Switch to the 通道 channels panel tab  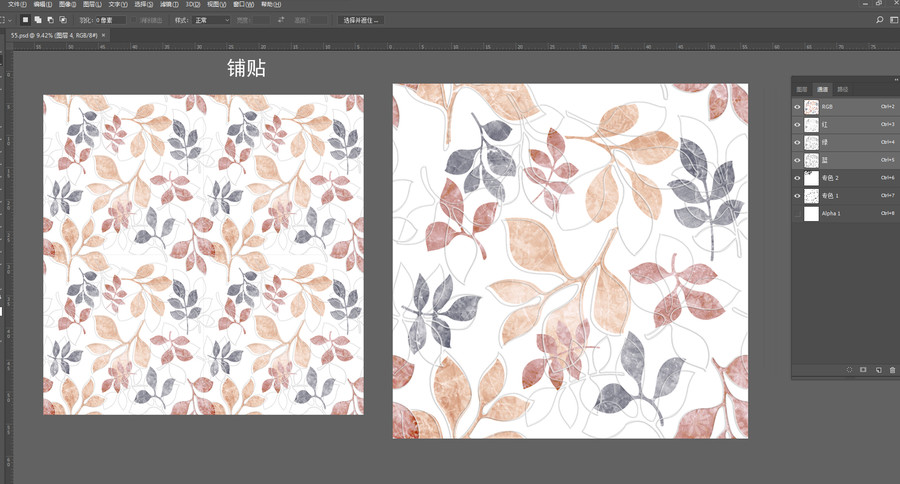click(x=823, y=89)
